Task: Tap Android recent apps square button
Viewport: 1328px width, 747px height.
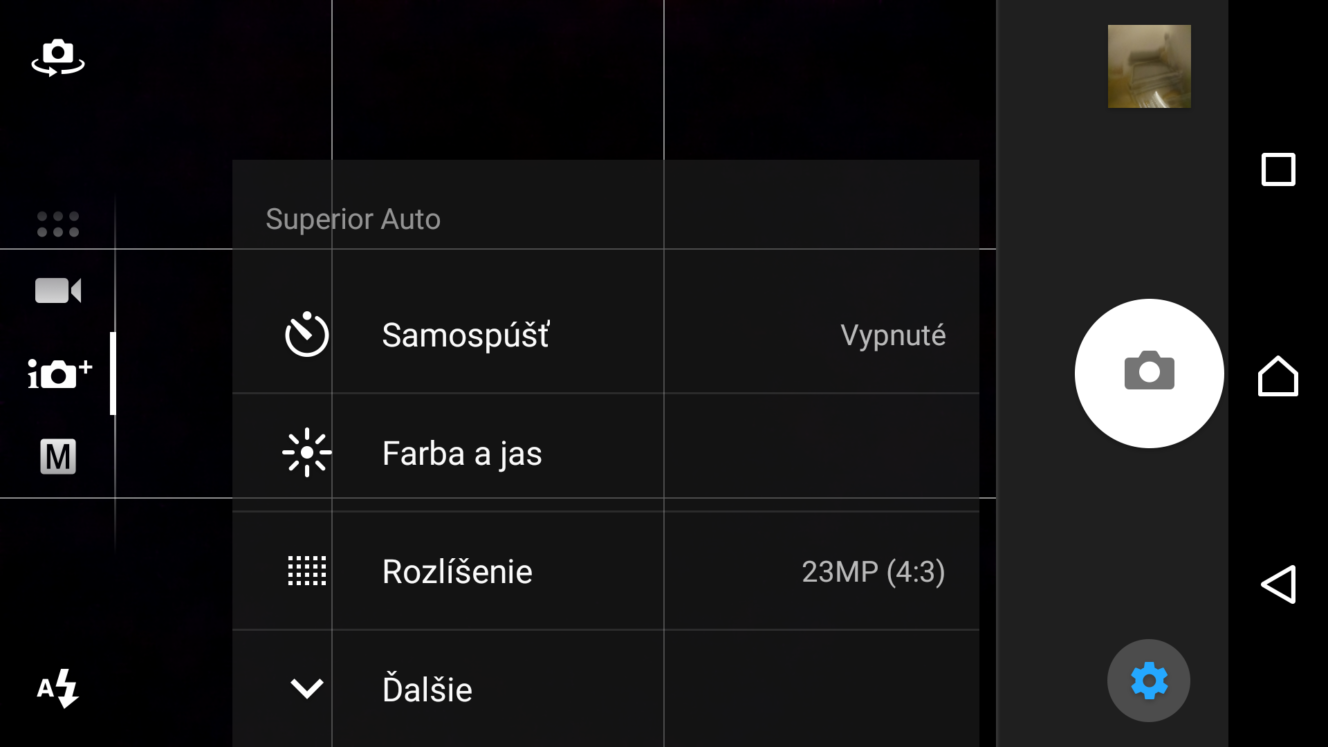Action: pyautogui.click(x=1278, y=169)
